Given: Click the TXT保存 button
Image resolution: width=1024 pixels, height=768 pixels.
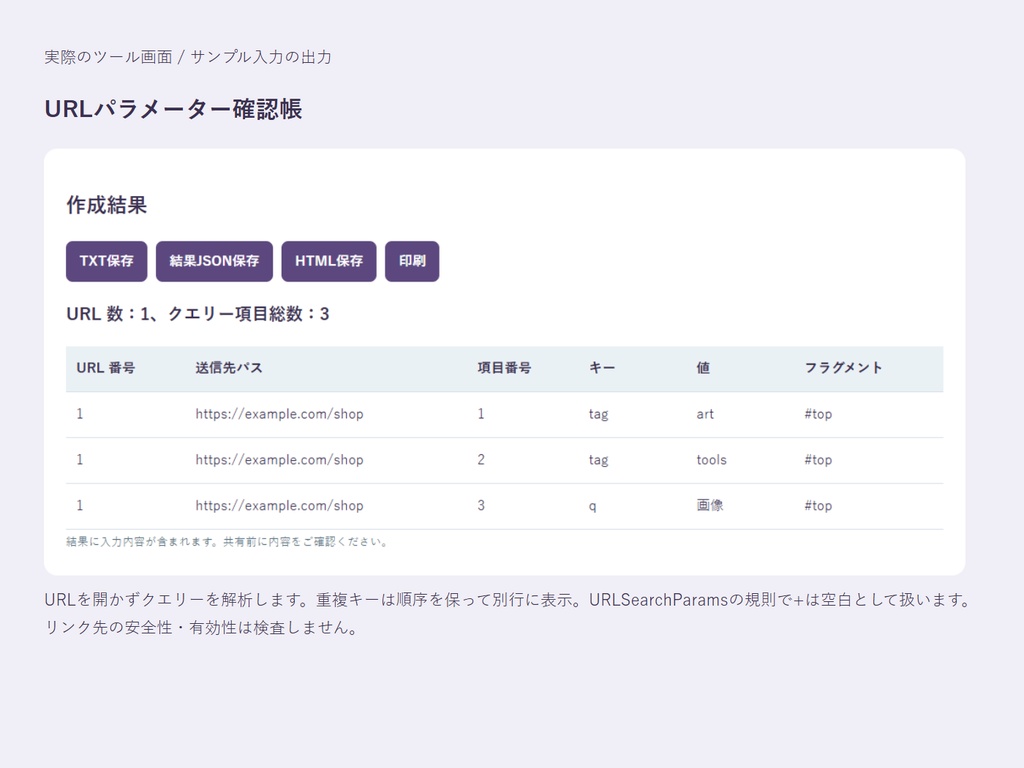Looking at the screenshot, I should (106, 261).
